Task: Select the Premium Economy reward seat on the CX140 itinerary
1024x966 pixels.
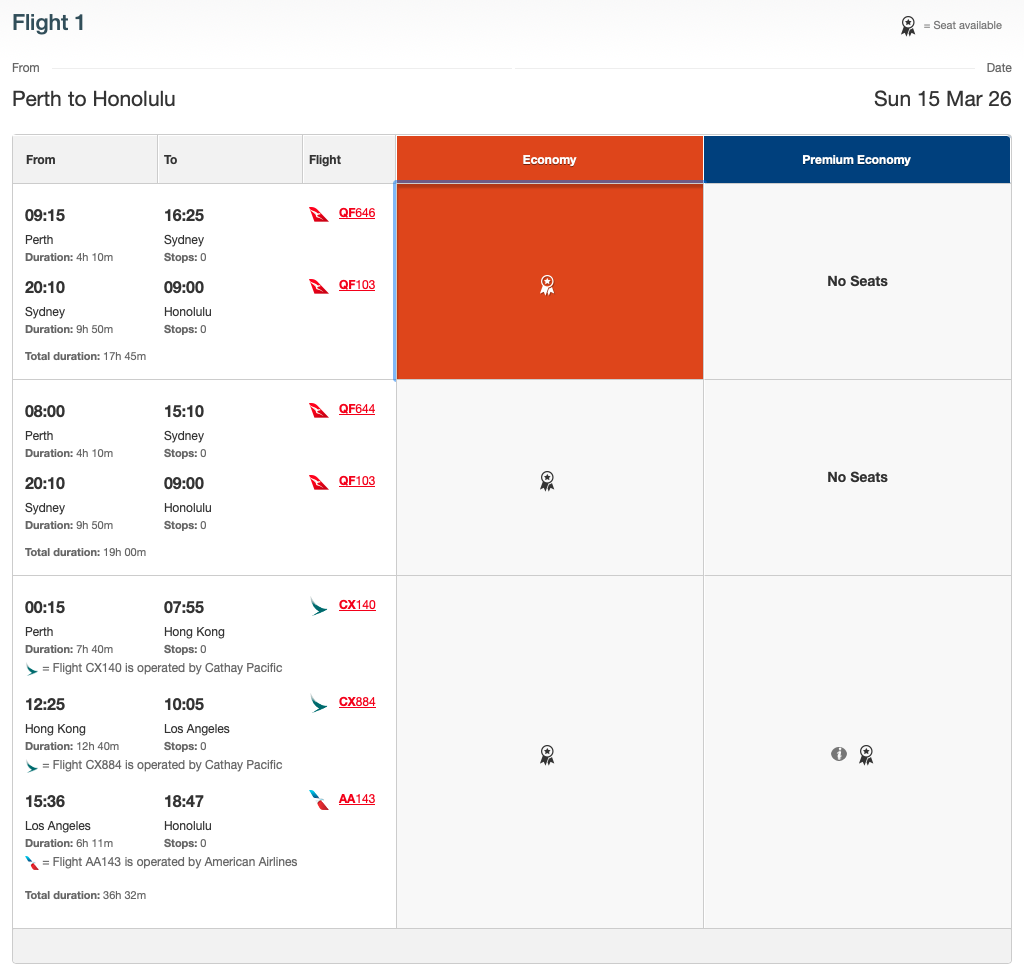Action: (866, 754)
